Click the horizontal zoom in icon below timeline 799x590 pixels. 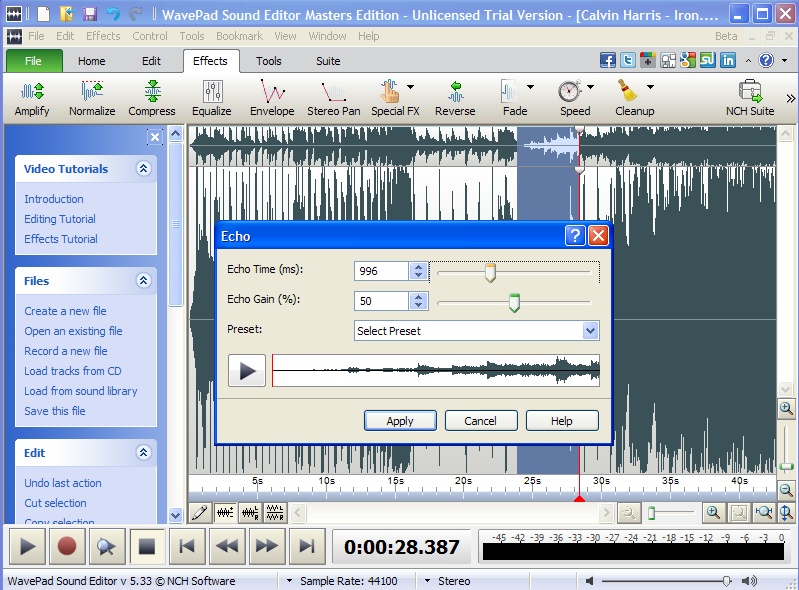[x=713, y=513]
